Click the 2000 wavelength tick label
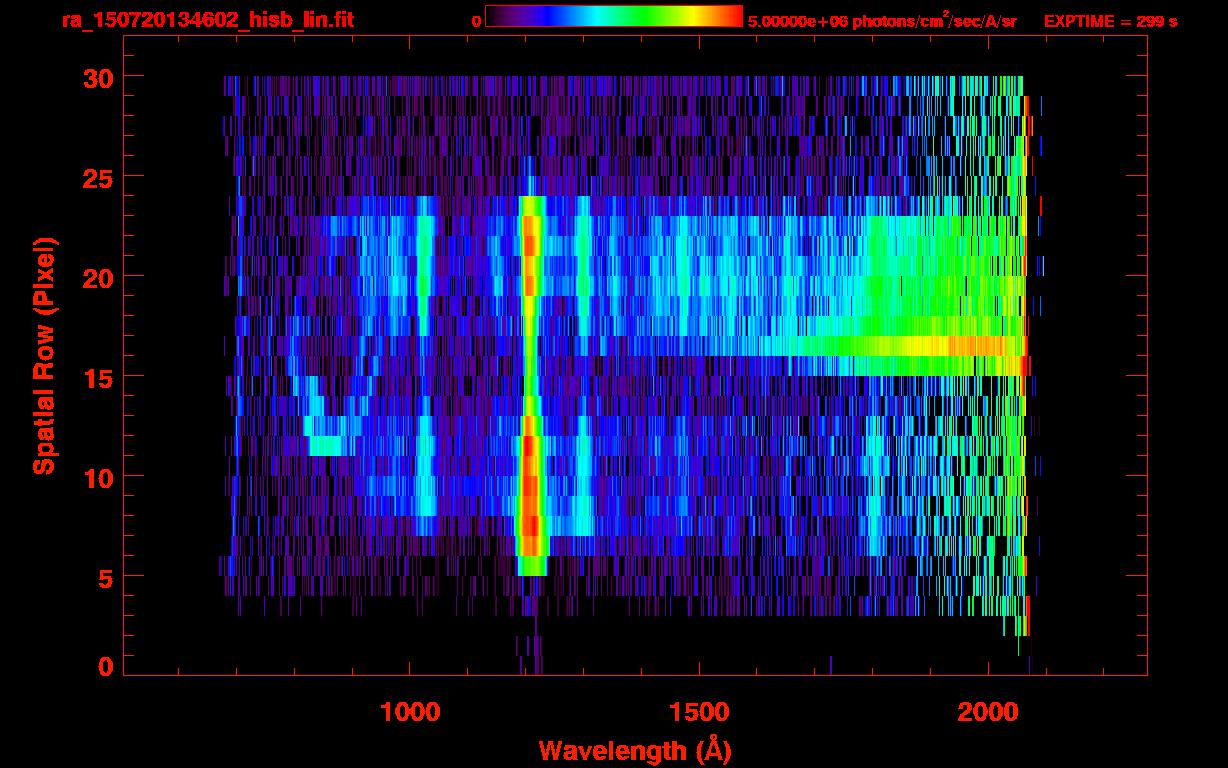This screenshot has height=768, width=1228. point(988,712)
